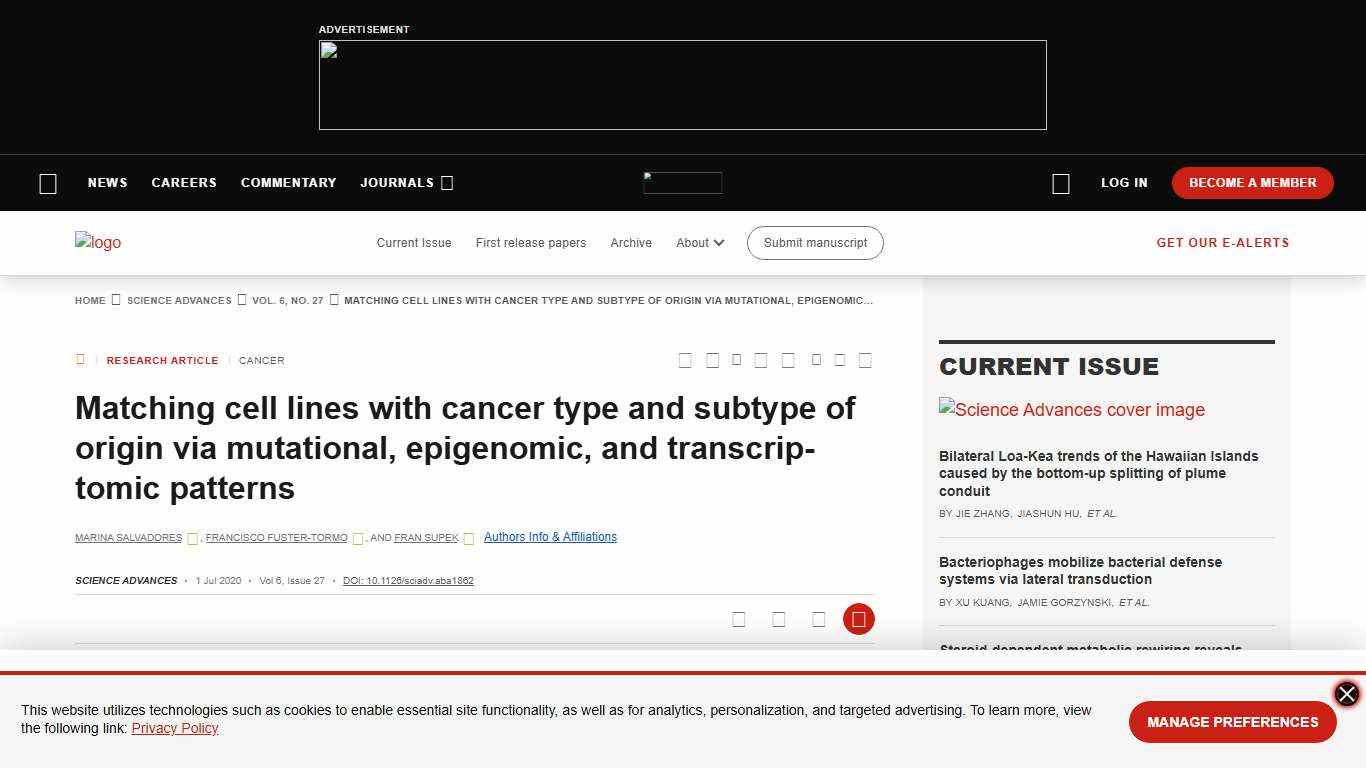
Task: Click the BECOME A MEMBER button
Action: point(1252,183)
